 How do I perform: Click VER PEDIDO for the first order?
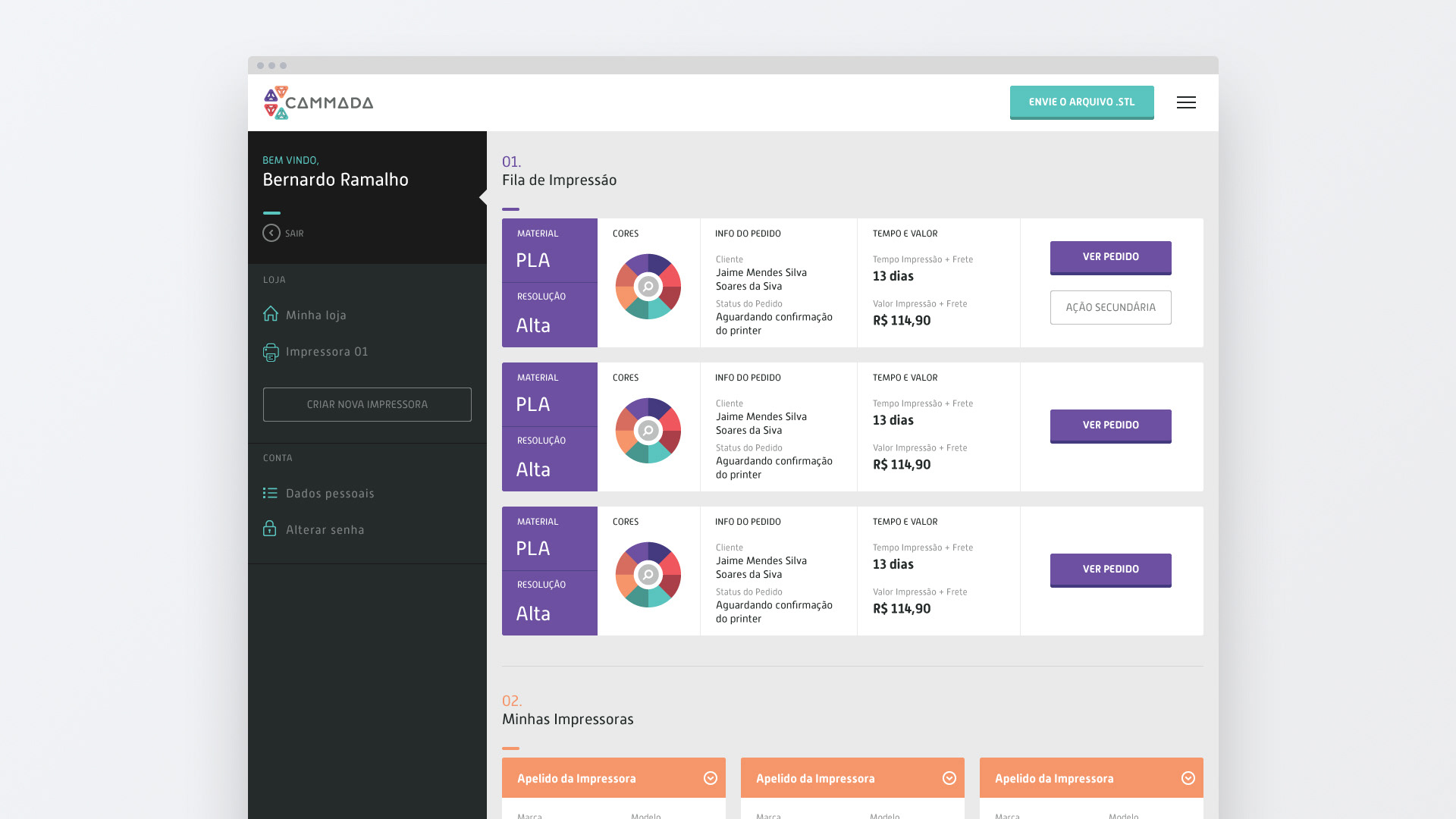(x=1110, y=258)
